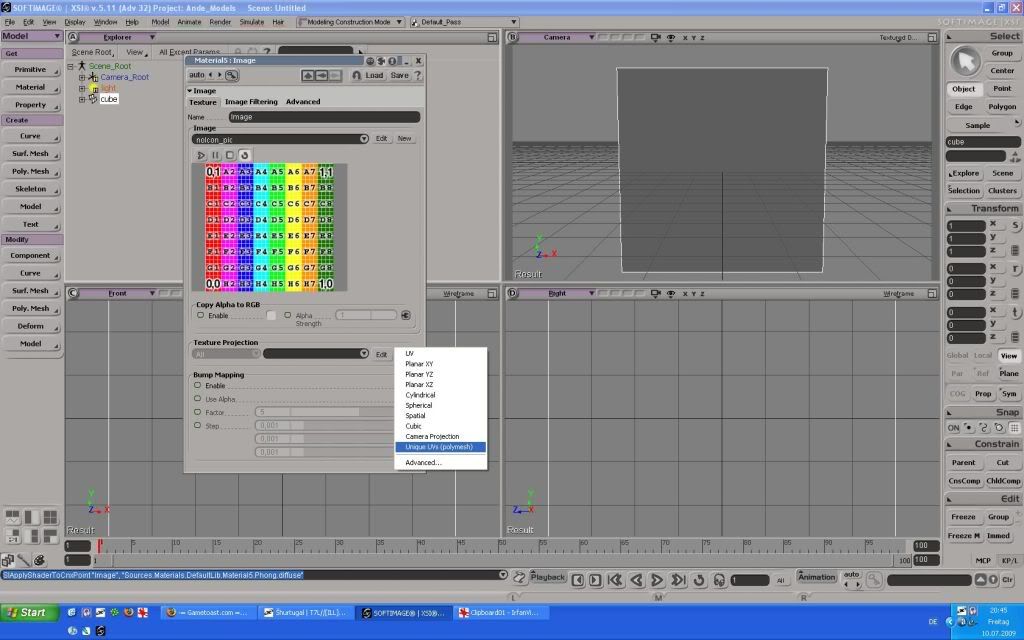Toggle Sym symmetry mode
The width and height of the screenshot is (1024, 640).
click(x=1009, y=394)
